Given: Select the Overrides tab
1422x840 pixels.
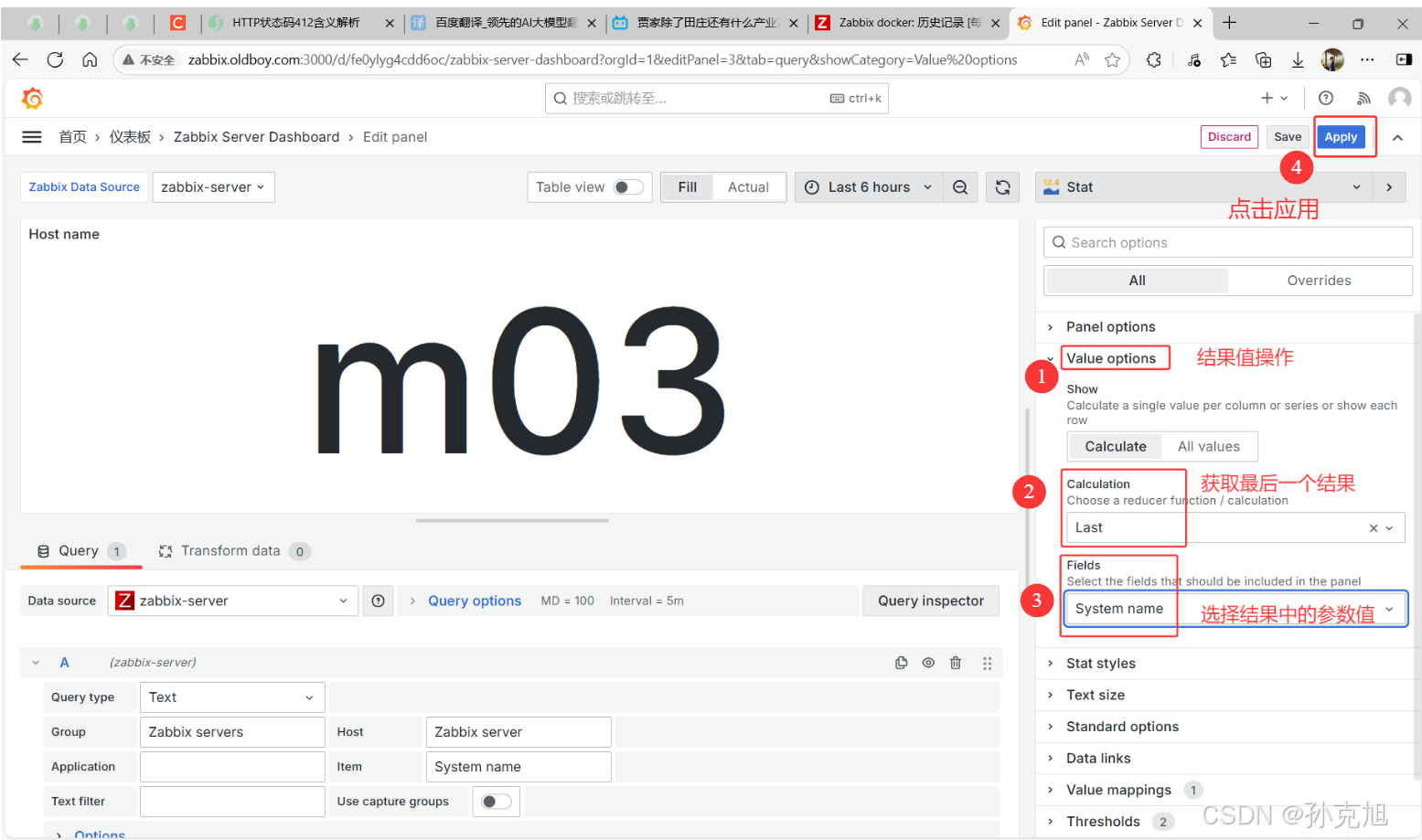Looking at the screenshot, I should pyautogui.click(x=1319, y=281).
